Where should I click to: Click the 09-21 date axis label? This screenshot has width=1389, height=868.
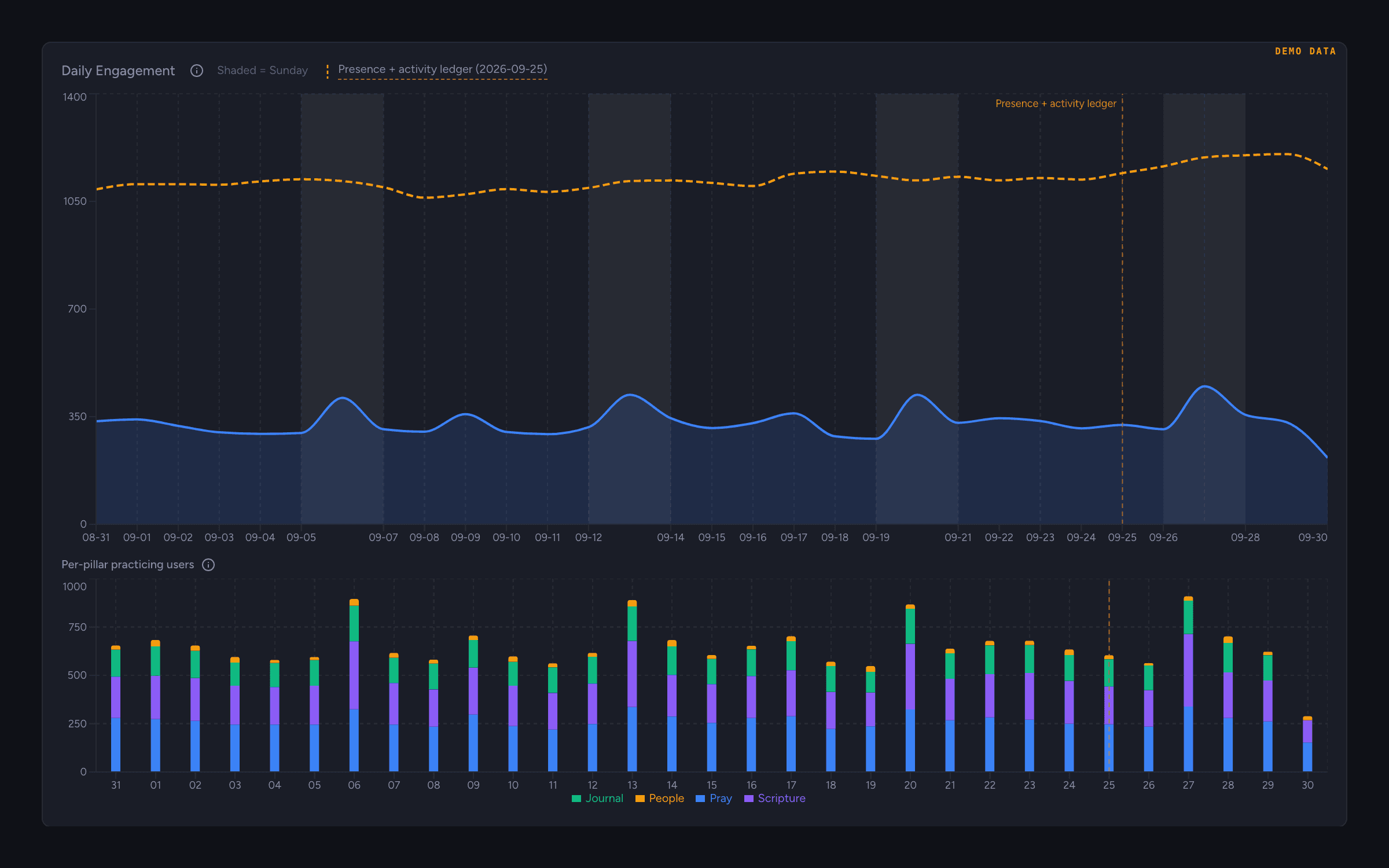[x=958, y=538]
